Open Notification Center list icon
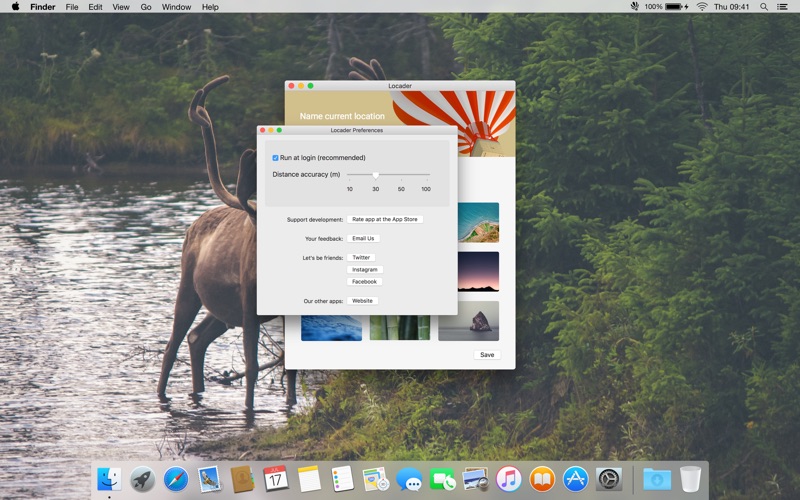 (x=783, y=7)
